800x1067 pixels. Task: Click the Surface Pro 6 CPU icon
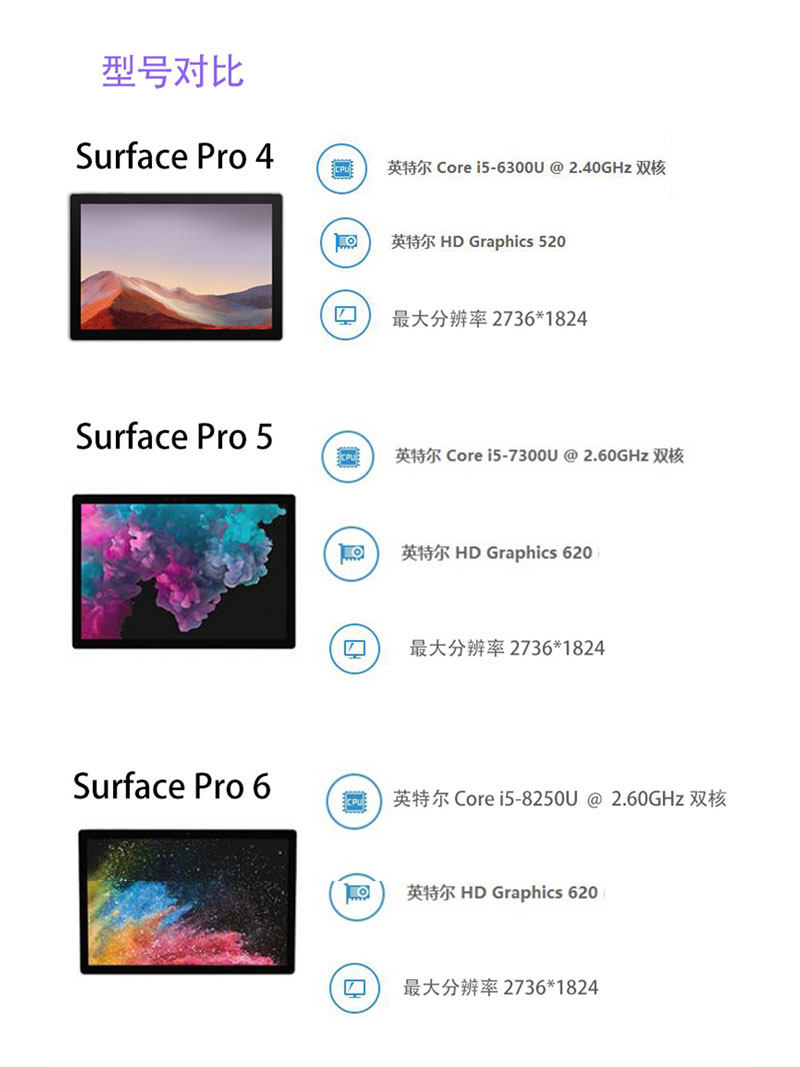pyautogui.click(x=354, y=800)
